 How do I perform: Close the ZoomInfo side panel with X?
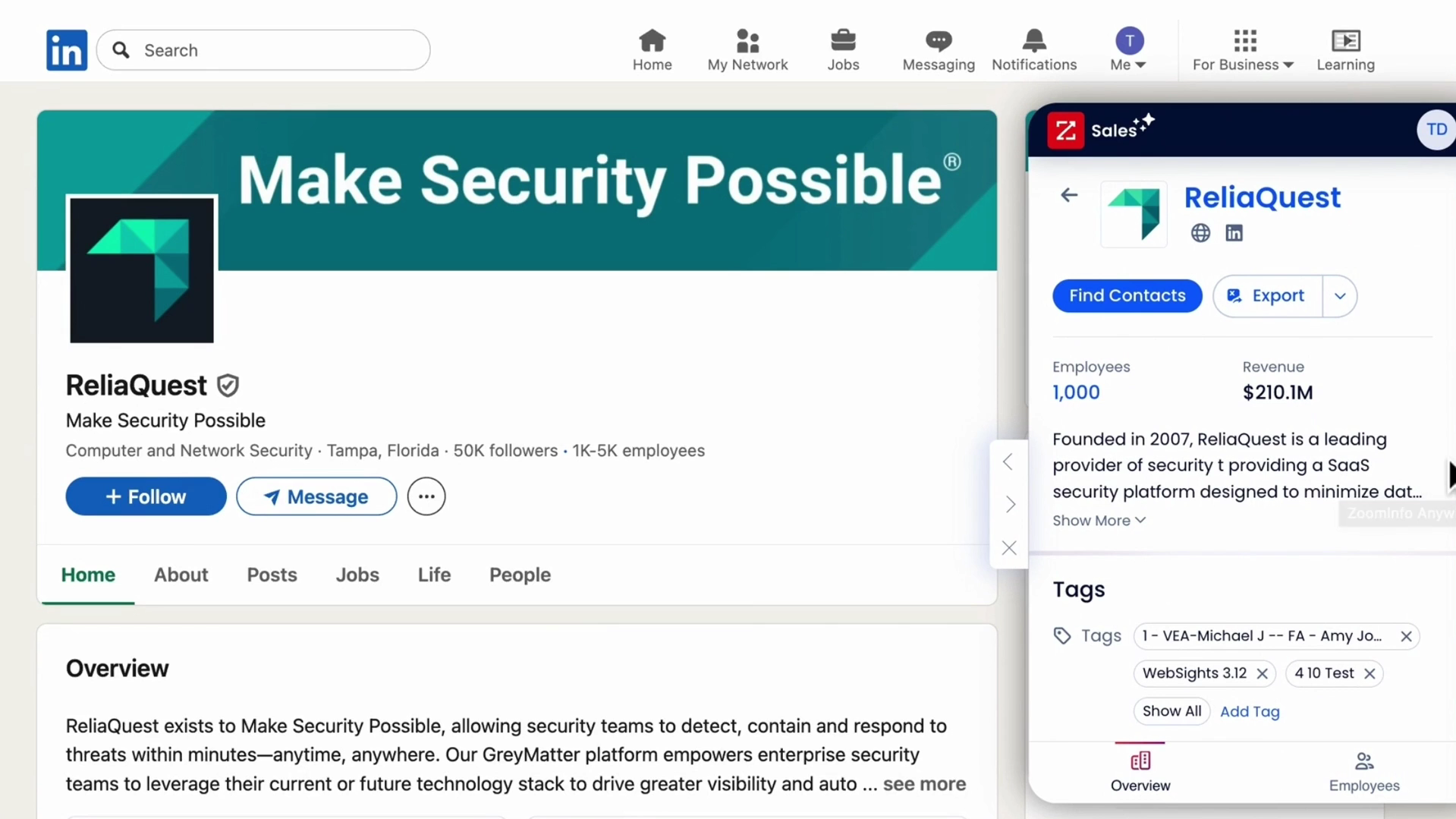pyautogui.click(x=1009, y=548)
